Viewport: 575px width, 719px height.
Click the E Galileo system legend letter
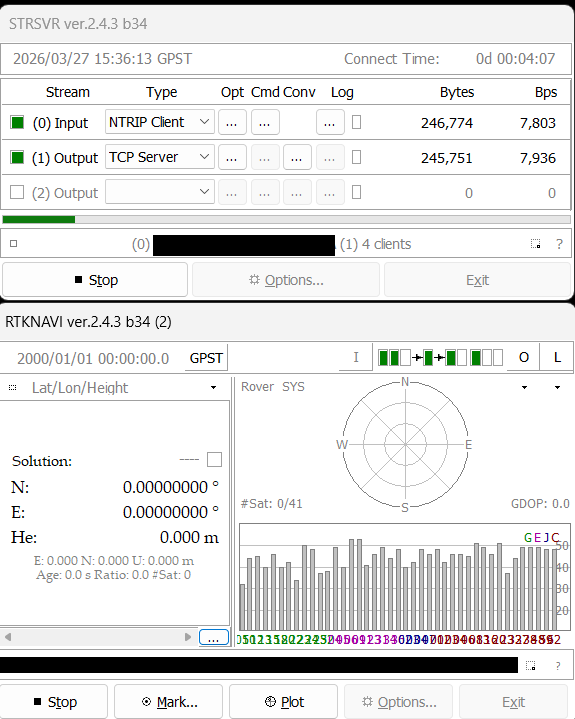[537, 537]
